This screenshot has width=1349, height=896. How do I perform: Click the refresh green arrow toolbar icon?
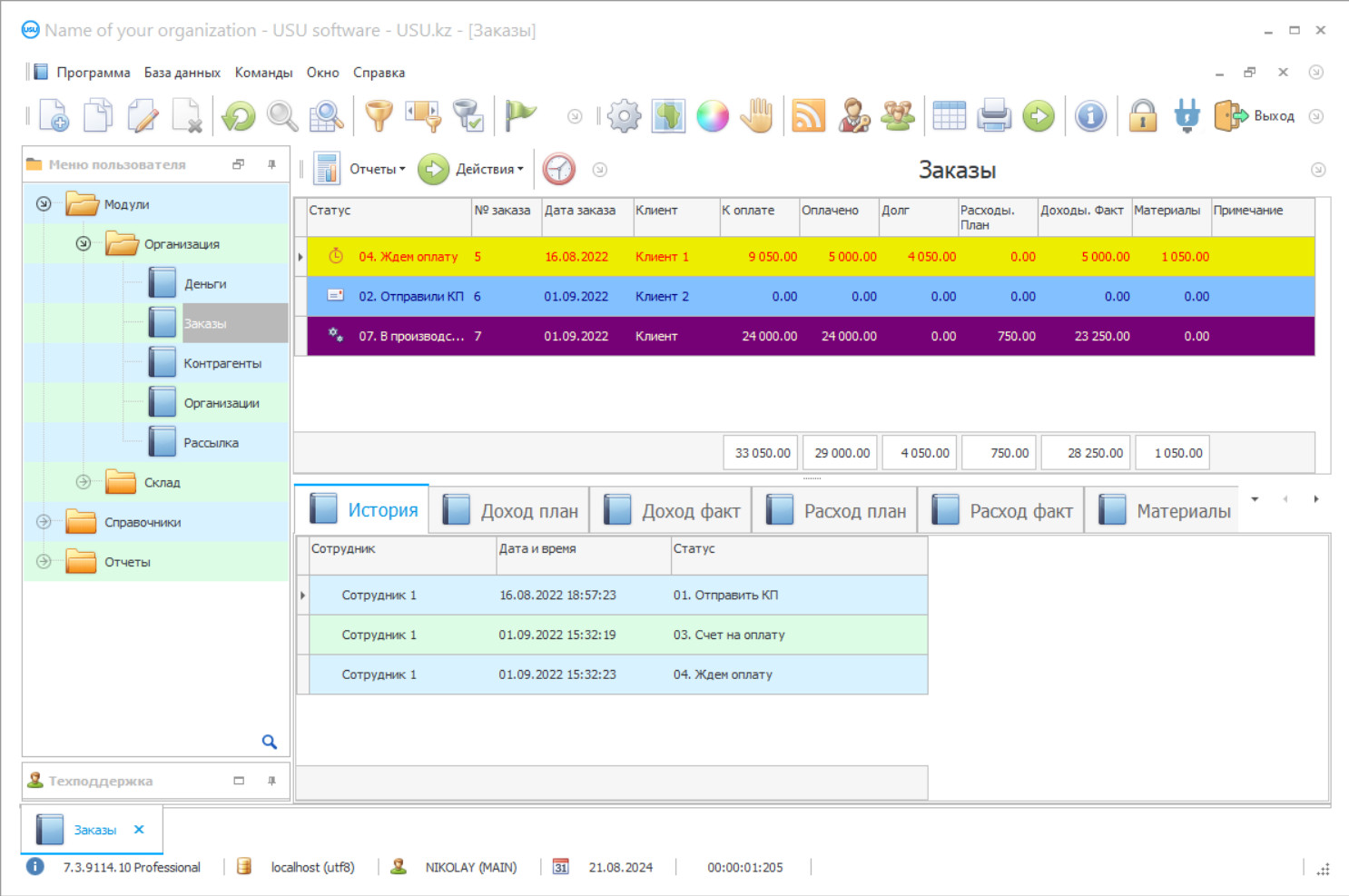239,116
